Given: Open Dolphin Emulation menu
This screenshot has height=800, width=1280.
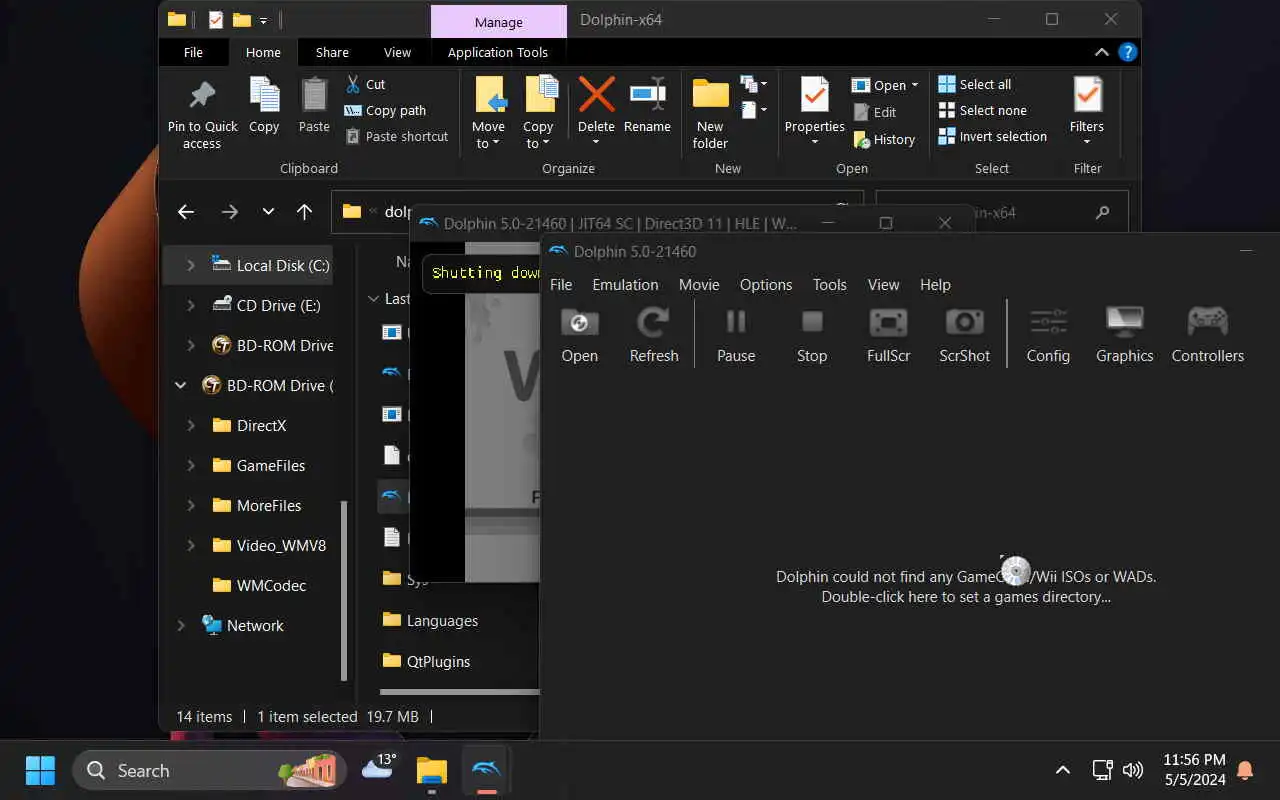Looking at the screenshot, I should point(625,285).
